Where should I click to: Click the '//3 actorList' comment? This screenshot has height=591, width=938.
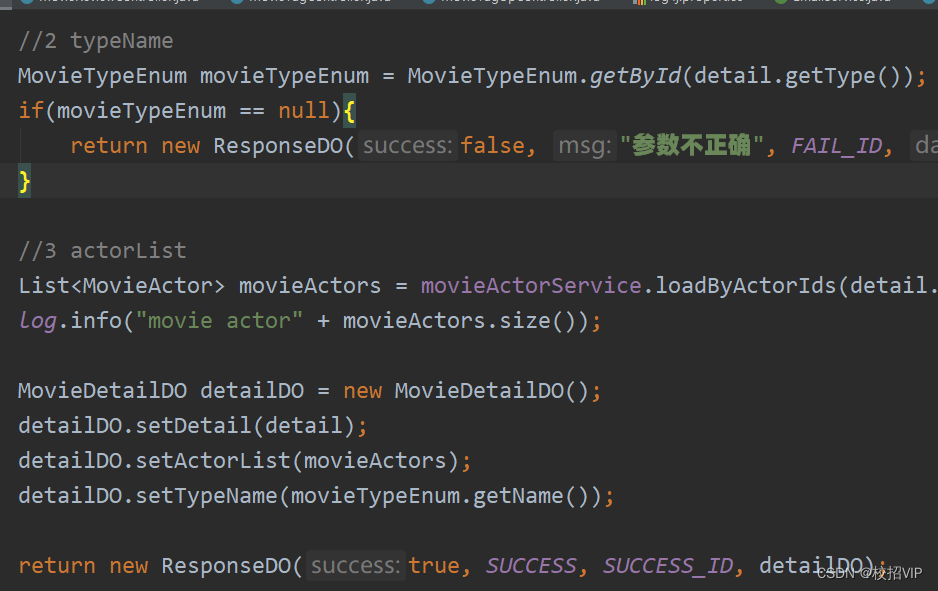(102, 251)
